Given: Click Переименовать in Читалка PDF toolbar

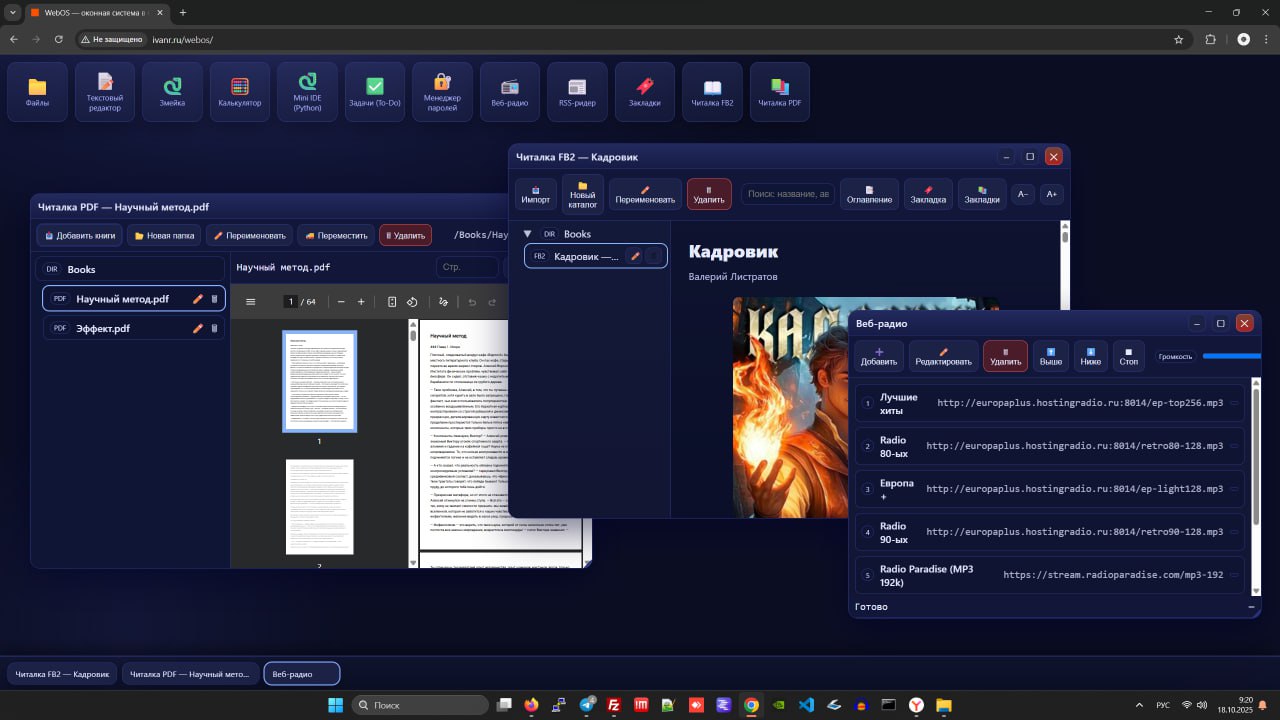Looking at the screenshot, I should (x=250, y=235).
